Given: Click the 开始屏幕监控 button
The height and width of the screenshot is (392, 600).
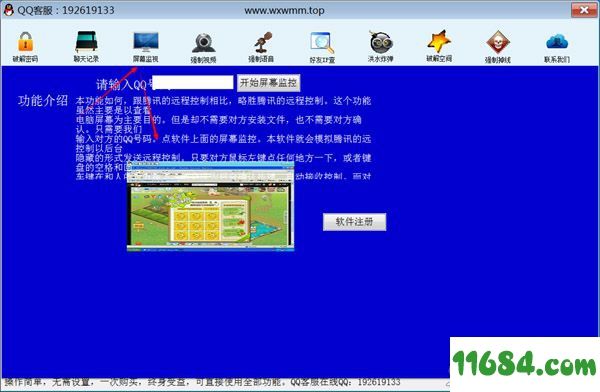Looking at the screenshot, I should 268,83.
